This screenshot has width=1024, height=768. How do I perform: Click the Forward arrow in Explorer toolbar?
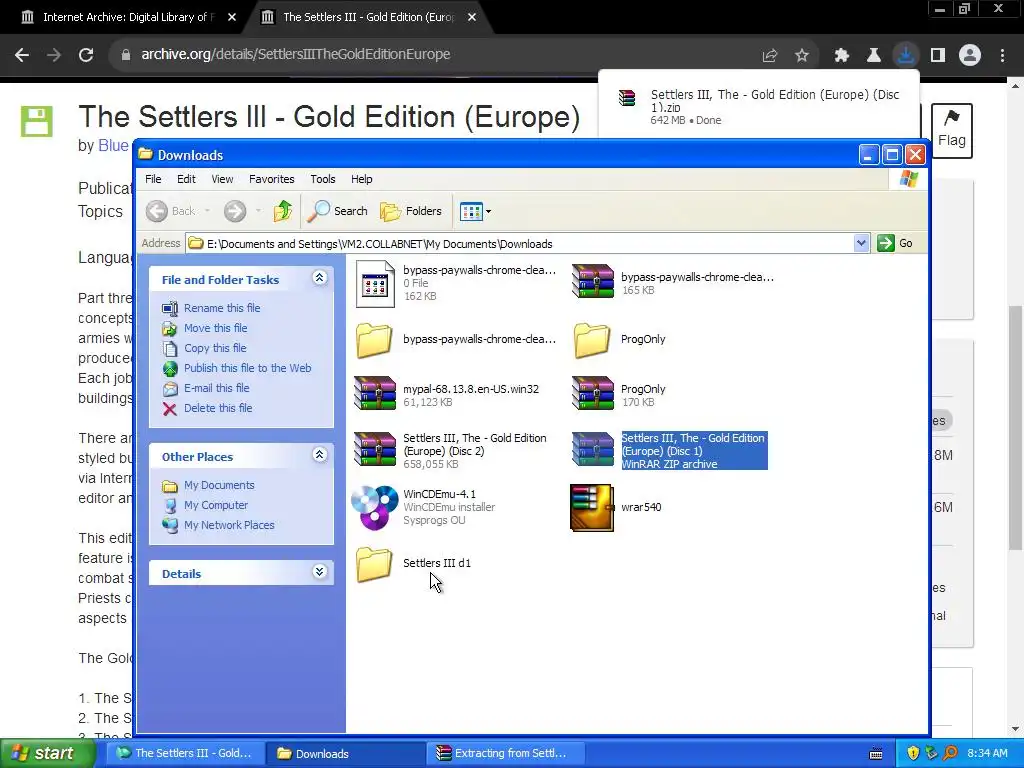pos(235,211)
